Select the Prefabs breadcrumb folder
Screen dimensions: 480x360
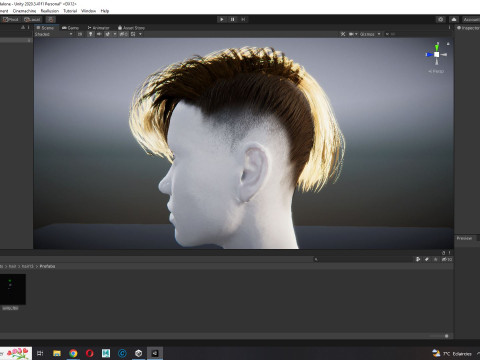(47, 266)
